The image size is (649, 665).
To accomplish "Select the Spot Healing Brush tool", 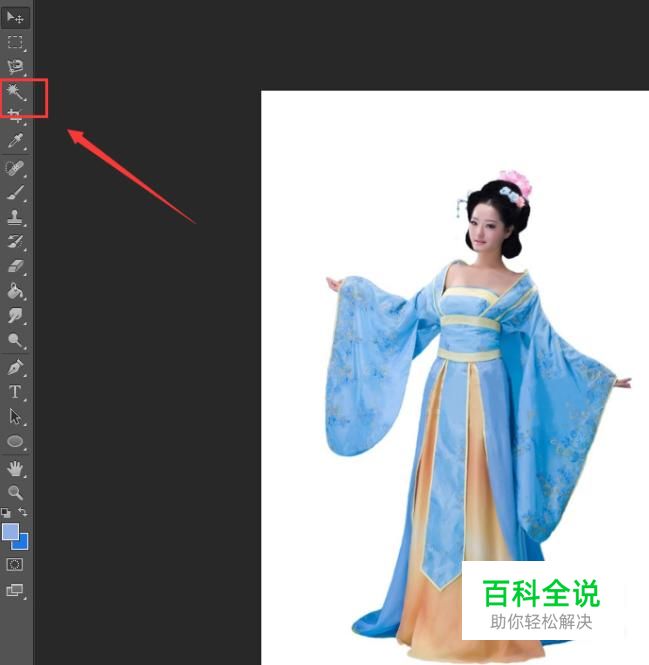I will pyautogui.click(x=15, y=168).
